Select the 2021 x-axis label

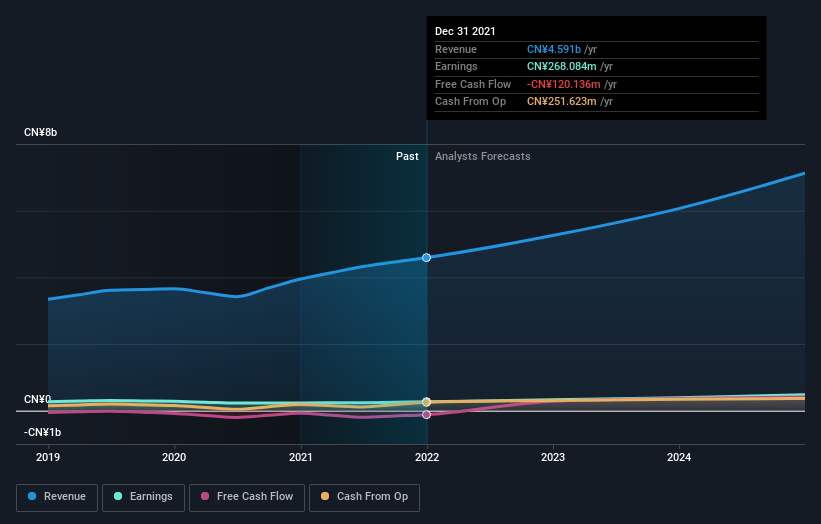coord(301,457)
